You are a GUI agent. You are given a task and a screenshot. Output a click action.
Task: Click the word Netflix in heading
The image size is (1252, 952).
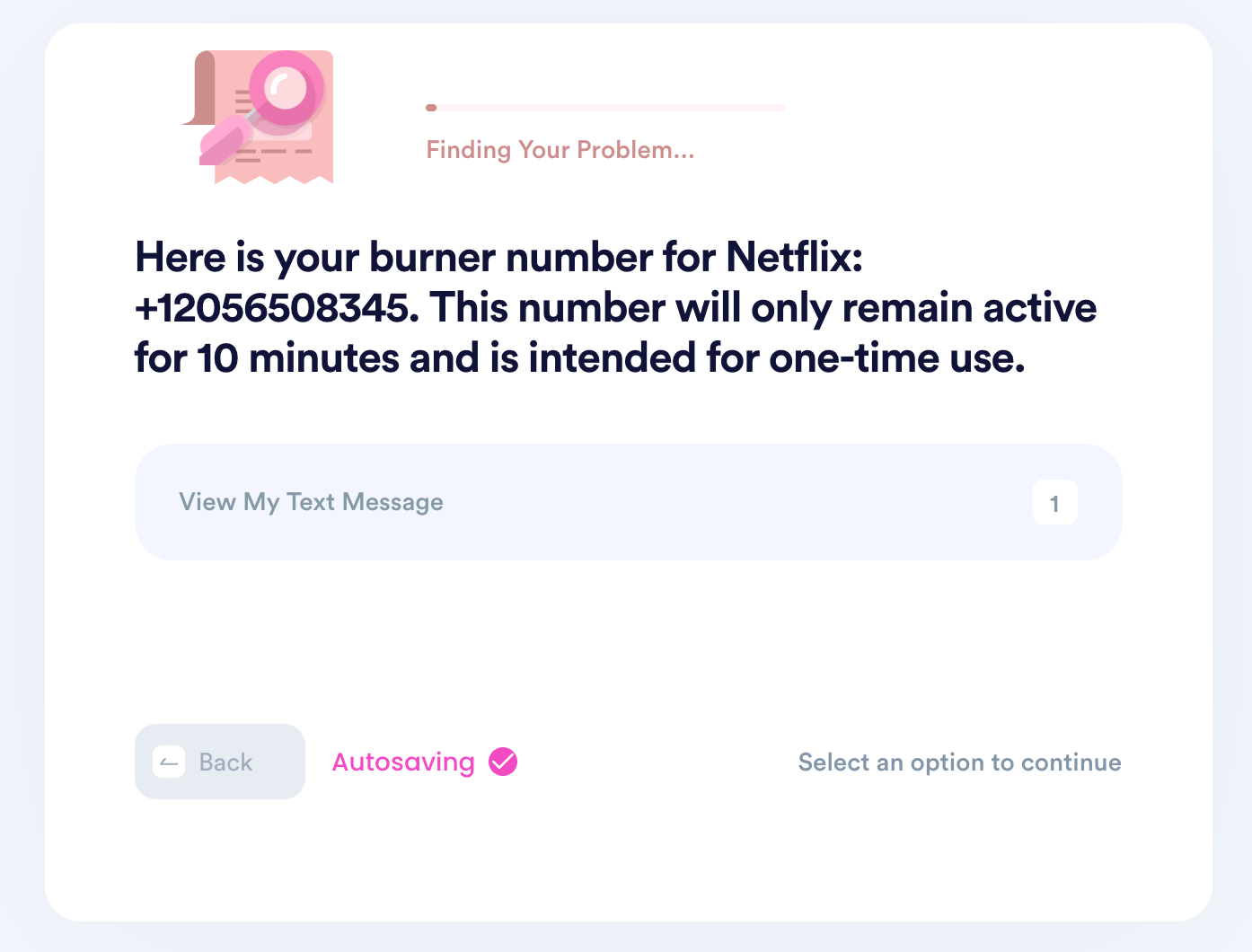tap(794, 258)
